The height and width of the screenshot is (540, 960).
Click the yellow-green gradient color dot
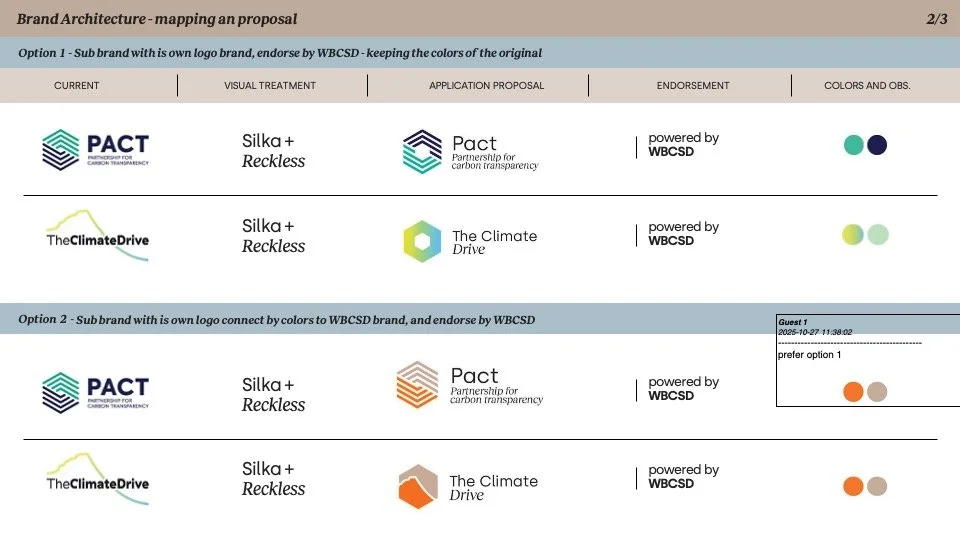tap(853, 234)
